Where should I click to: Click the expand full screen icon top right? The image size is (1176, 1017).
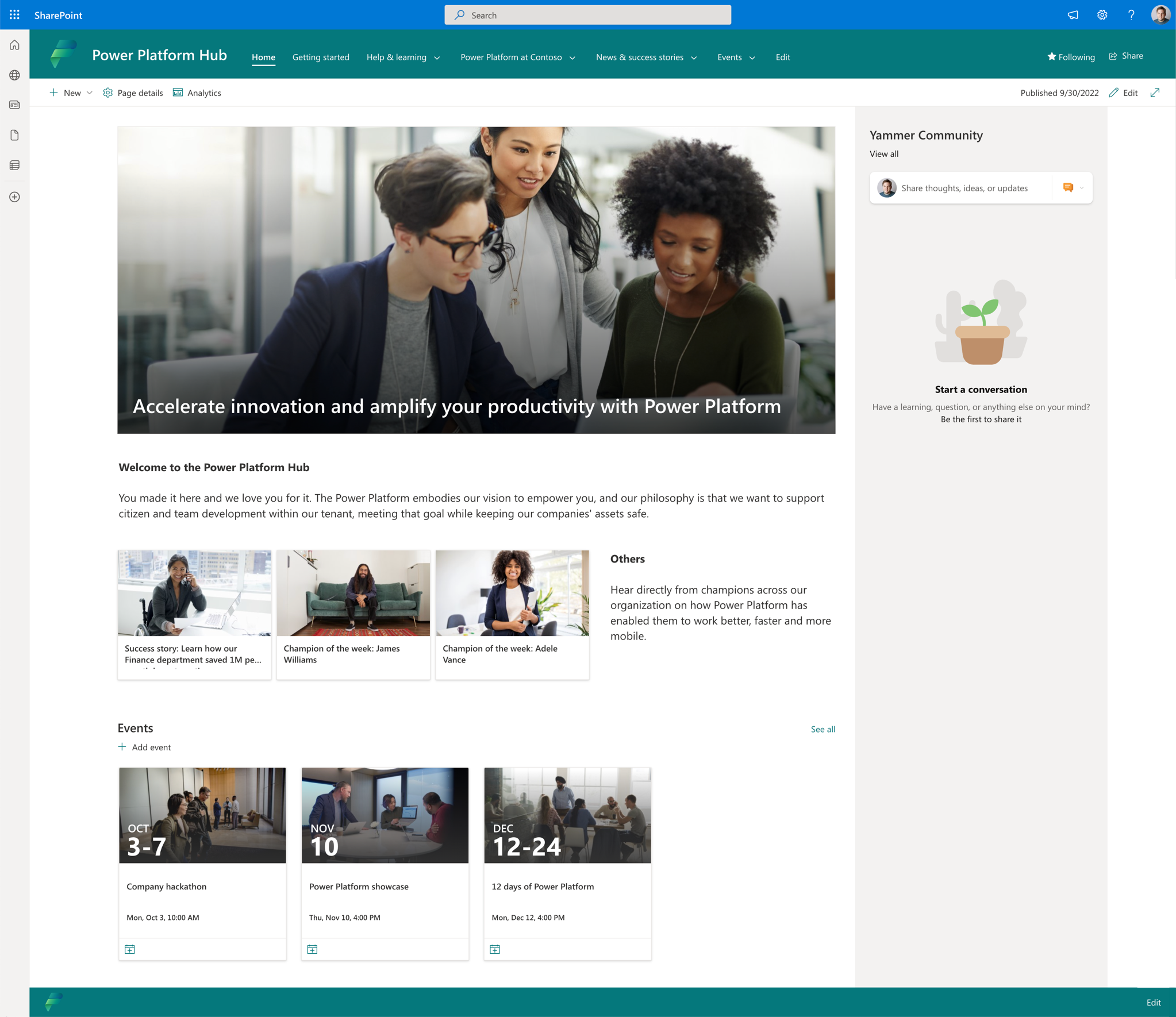pyautogui.click(x=1157, y=93)
